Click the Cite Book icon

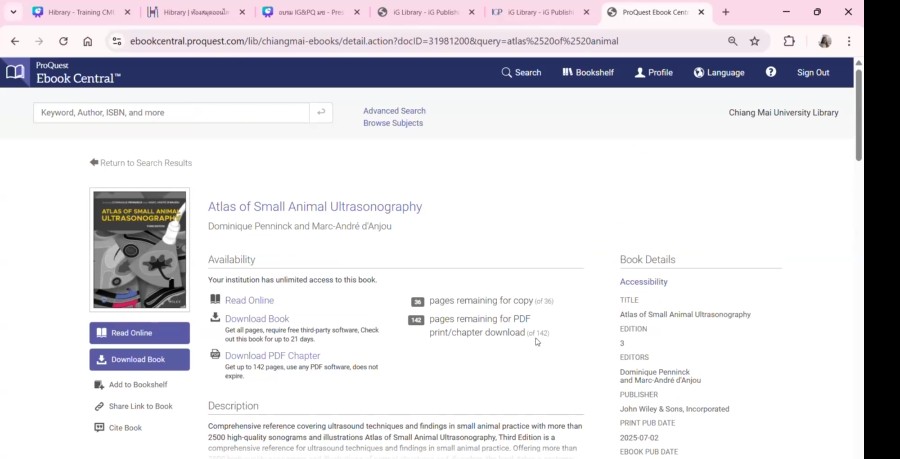(99, 428)
